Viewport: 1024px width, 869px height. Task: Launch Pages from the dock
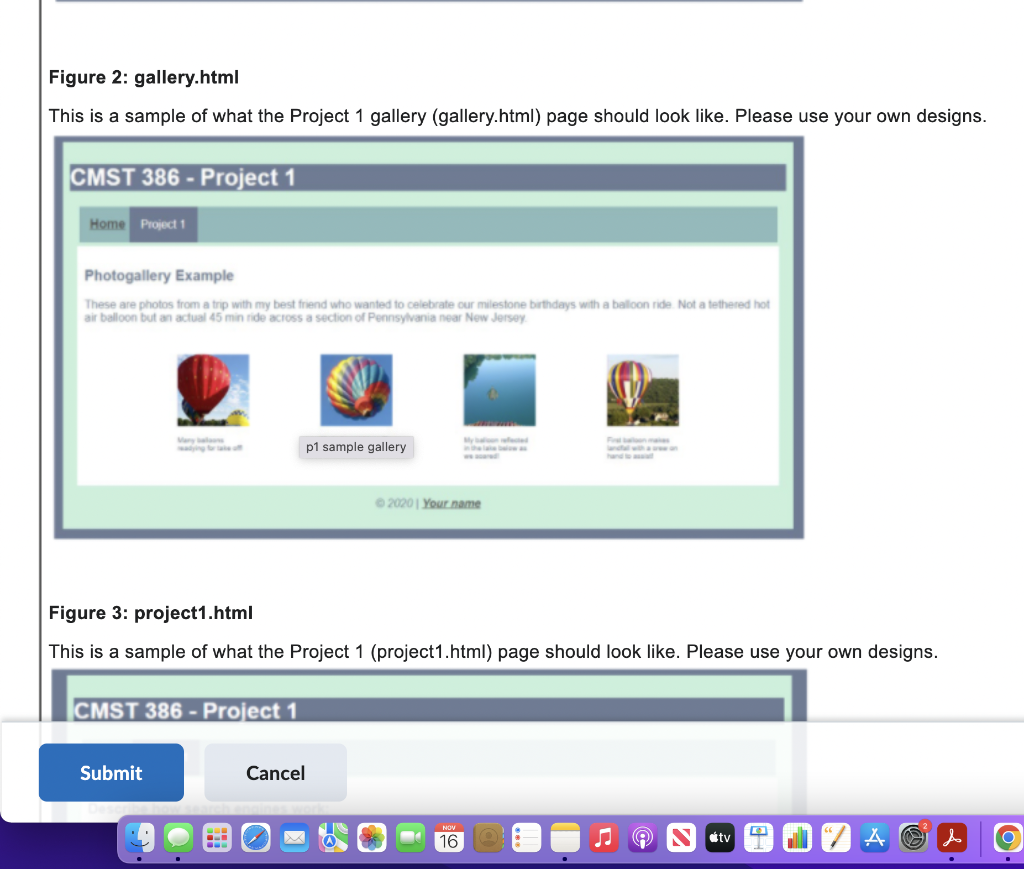pos(835,838)
